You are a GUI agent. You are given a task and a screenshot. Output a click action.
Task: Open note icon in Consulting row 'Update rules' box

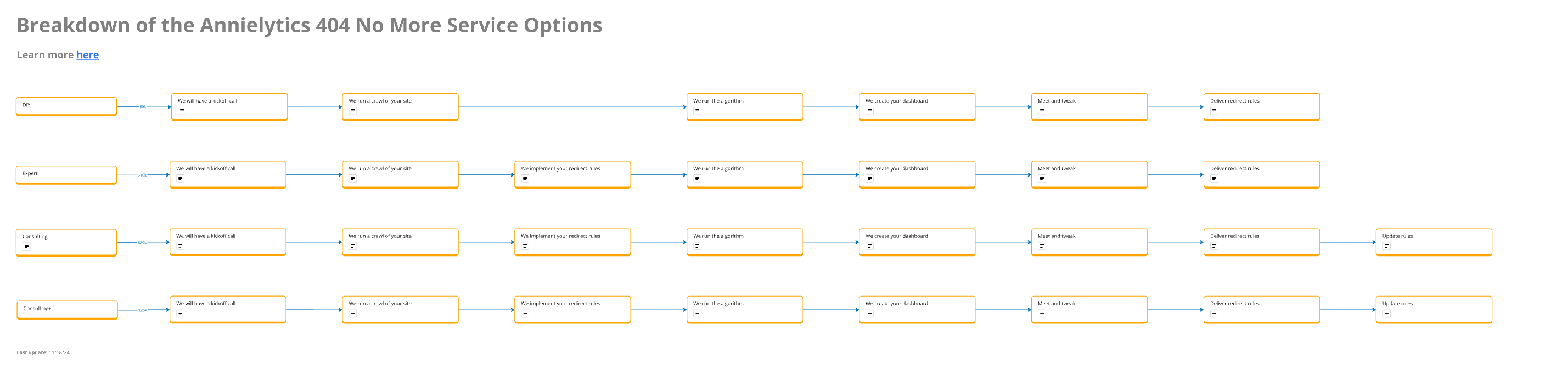[1386, 247]
